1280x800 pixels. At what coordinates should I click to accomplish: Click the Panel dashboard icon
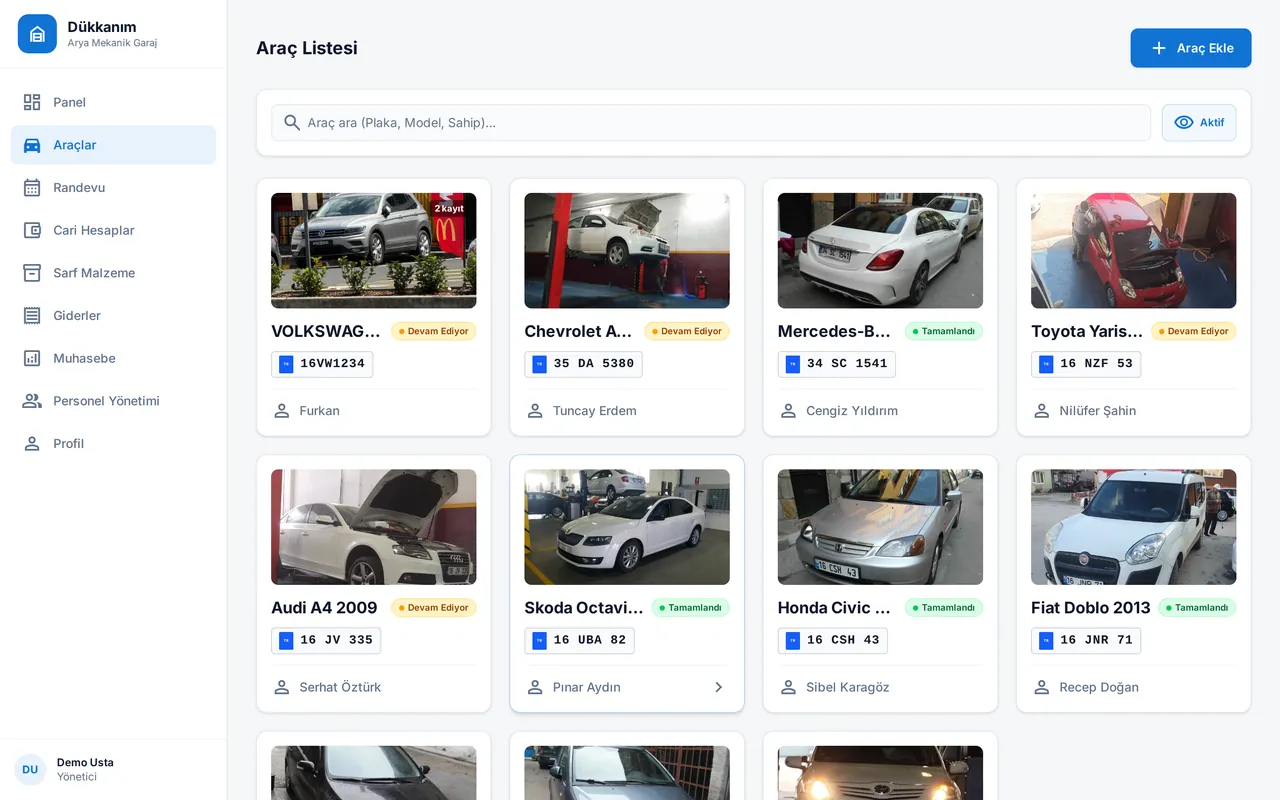tap(32, 102)
